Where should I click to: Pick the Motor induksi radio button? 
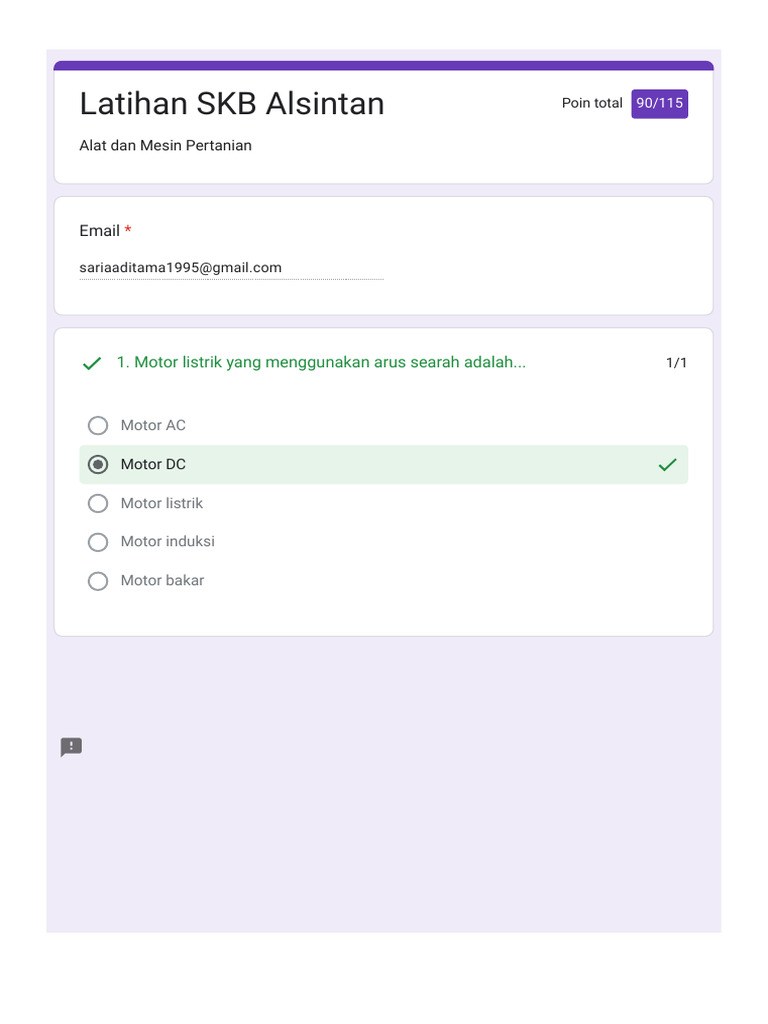click(98, 542)
